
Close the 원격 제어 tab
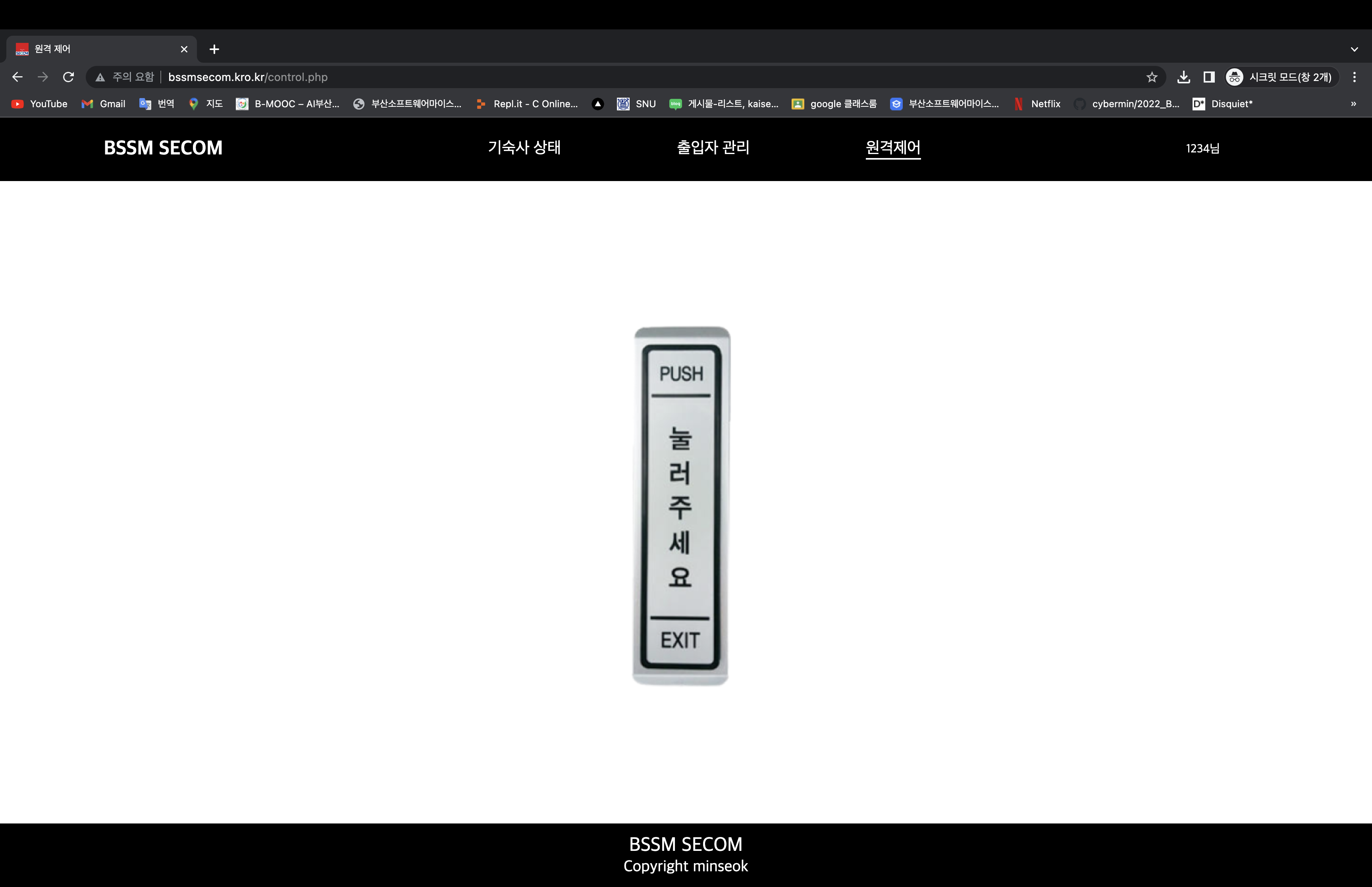click(x=184, y=50)
